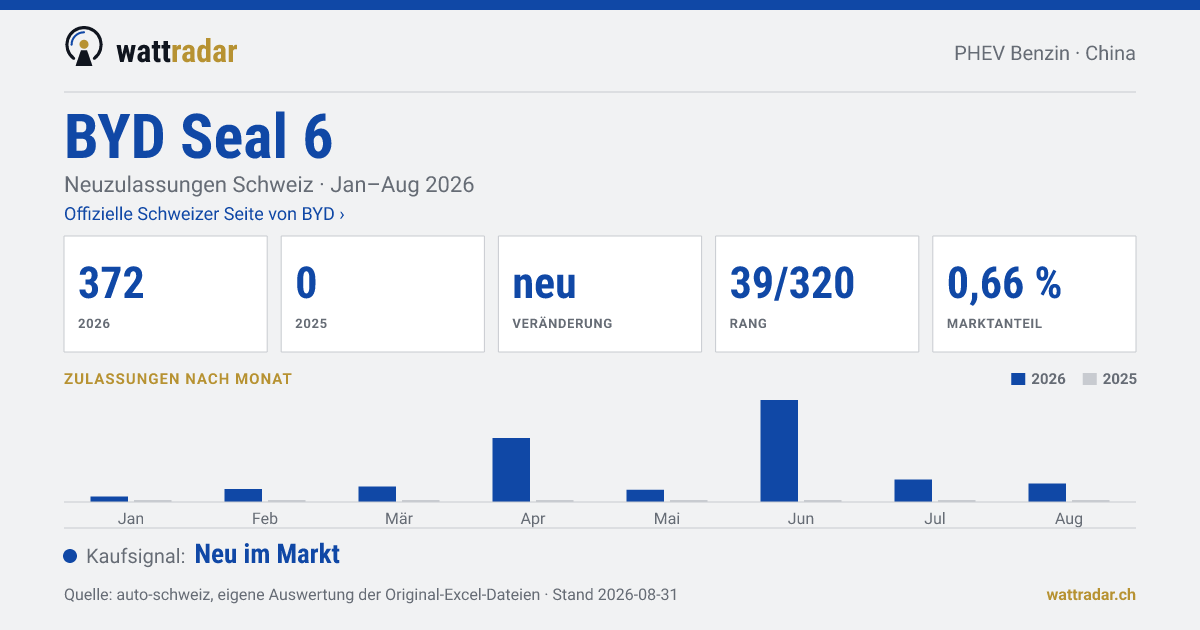Screen dimensions: 1200x630
Task: Click the blue Kaufsignal status dot
Action: click(70, 556)
